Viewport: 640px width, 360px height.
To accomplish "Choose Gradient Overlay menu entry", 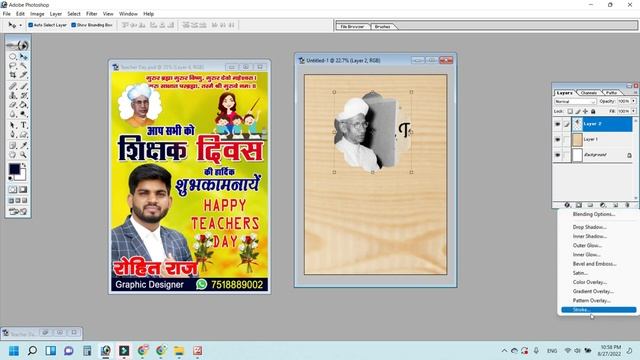I will (x=593, y=291).
